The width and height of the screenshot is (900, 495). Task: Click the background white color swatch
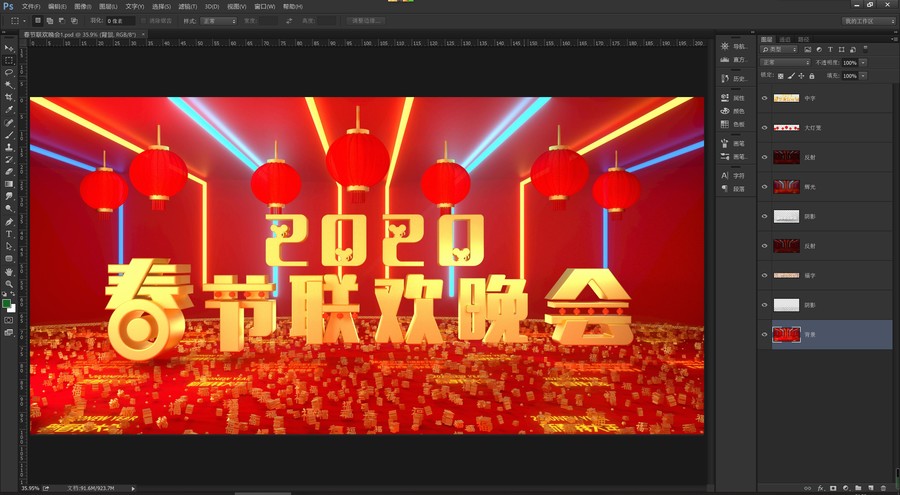click(11, 308)
